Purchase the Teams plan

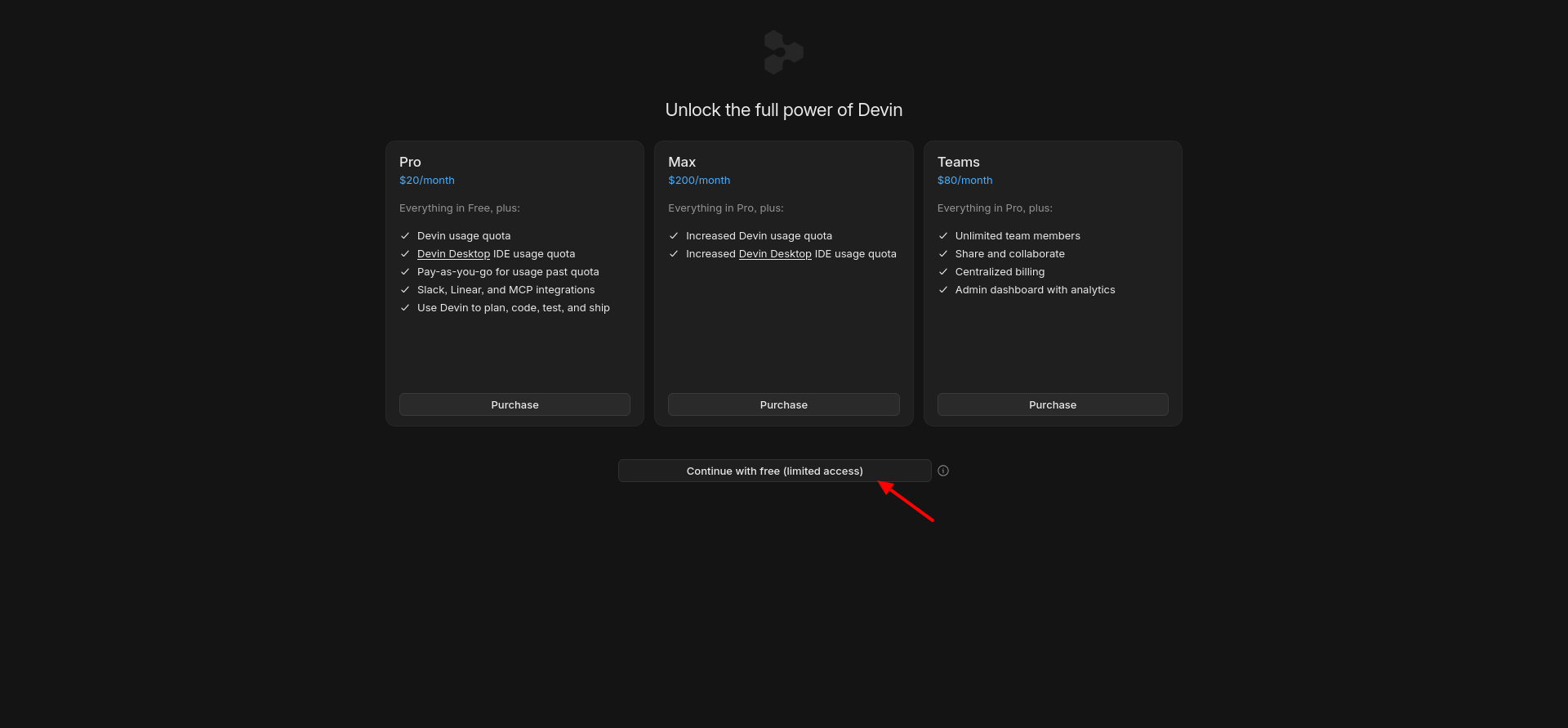point(1053,404)
